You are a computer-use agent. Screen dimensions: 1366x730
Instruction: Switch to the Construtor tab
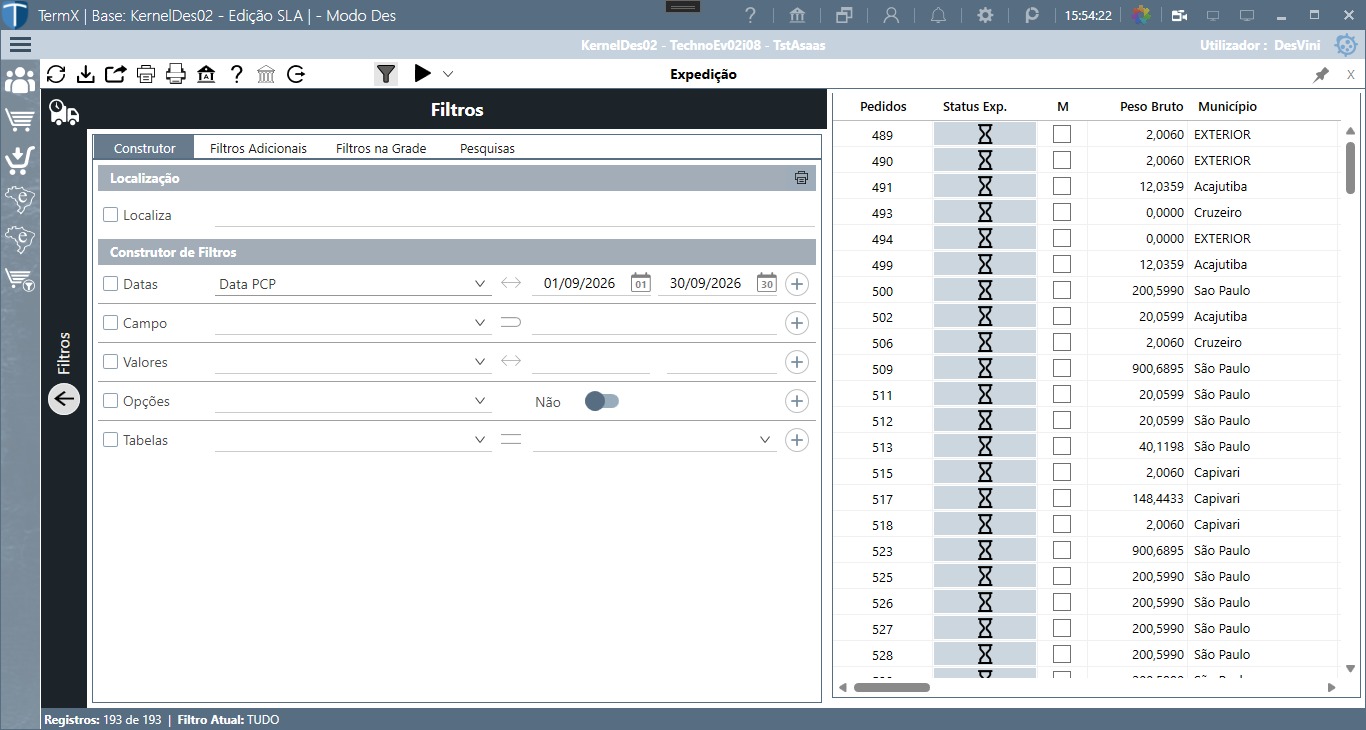(x=145, y=148)
